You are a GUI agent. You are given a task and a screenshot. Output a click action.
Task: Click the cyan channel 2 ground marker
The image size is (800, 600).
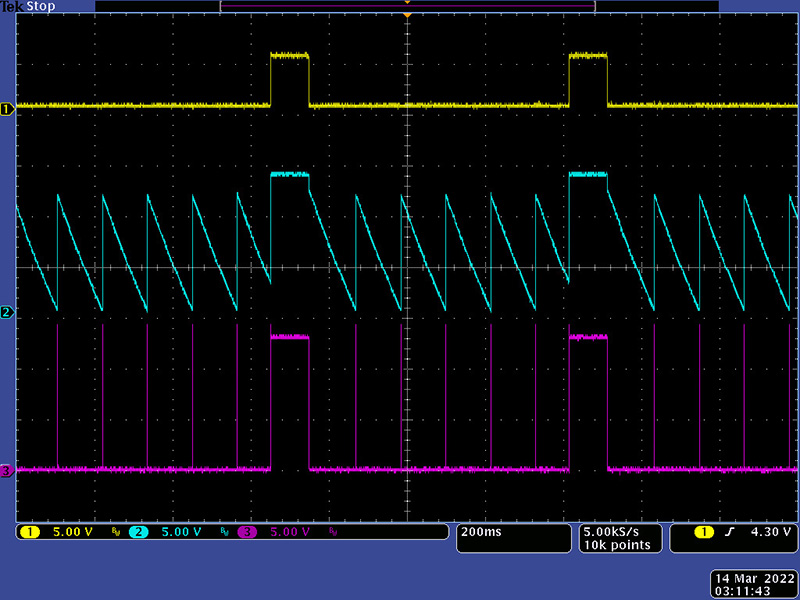click(x=7, y=313)
